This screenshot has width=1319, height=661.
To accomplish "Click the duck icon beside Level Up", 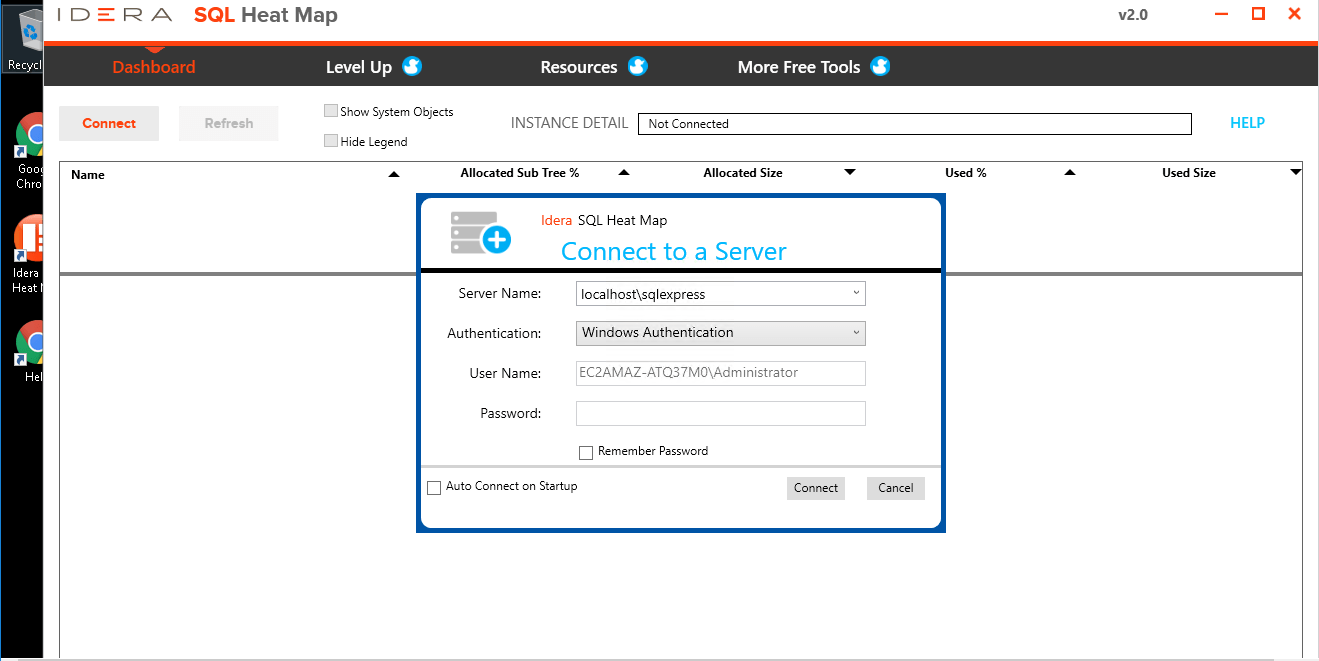I will point(412,67).
